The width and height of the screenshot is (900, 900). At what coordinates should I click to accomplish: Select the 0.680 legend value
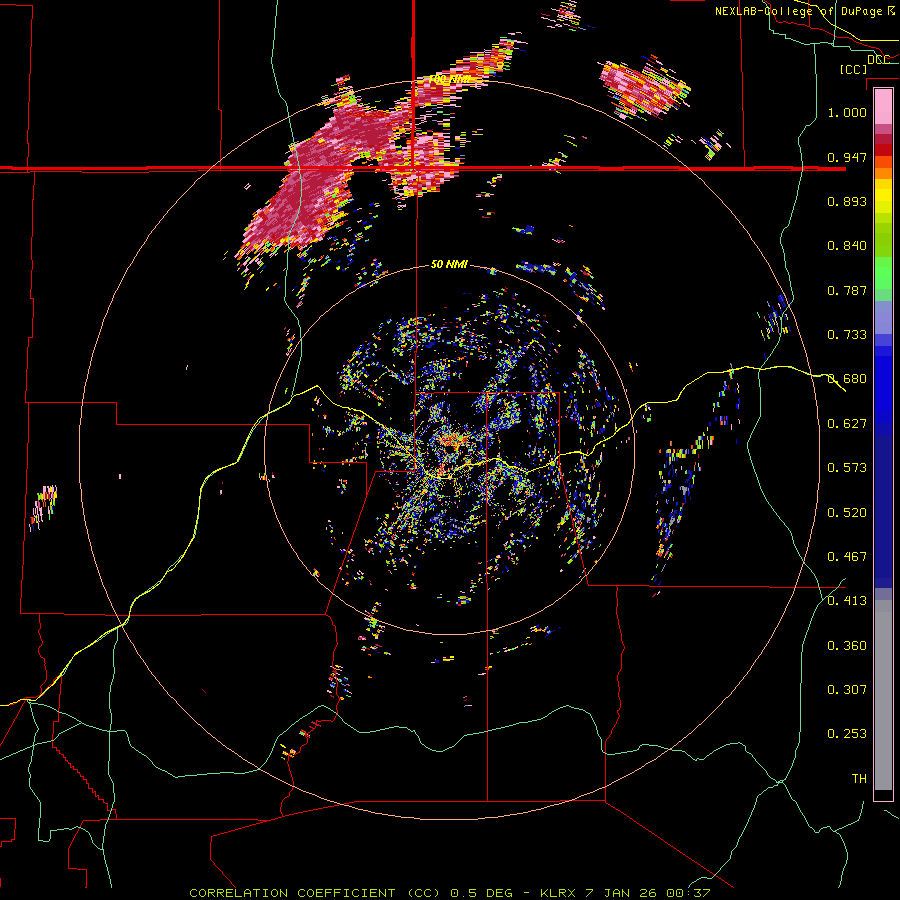[x=847, y=379]
